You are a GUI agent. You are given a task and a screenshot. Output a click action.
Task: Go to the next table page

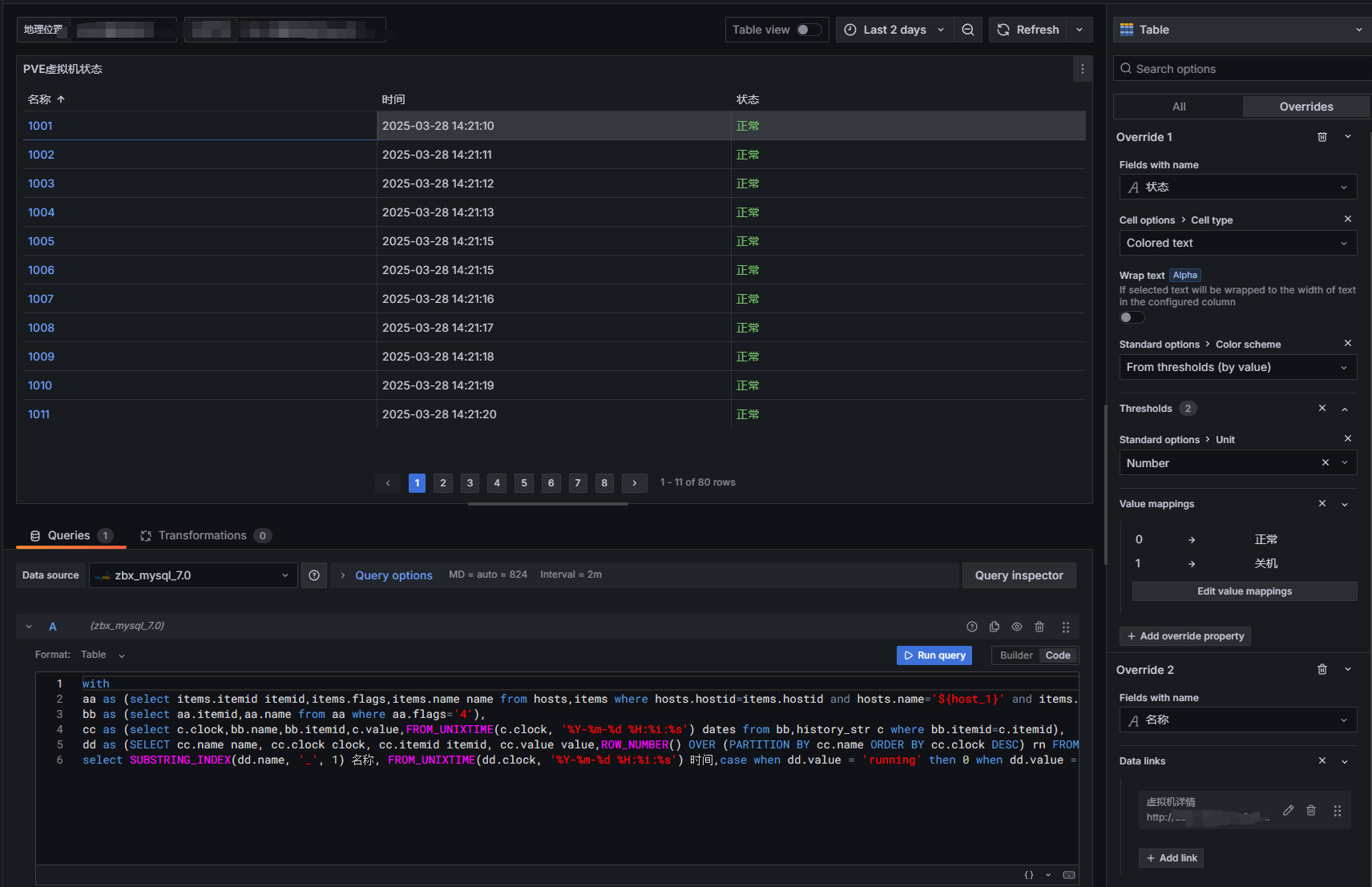tap(635, 482)
